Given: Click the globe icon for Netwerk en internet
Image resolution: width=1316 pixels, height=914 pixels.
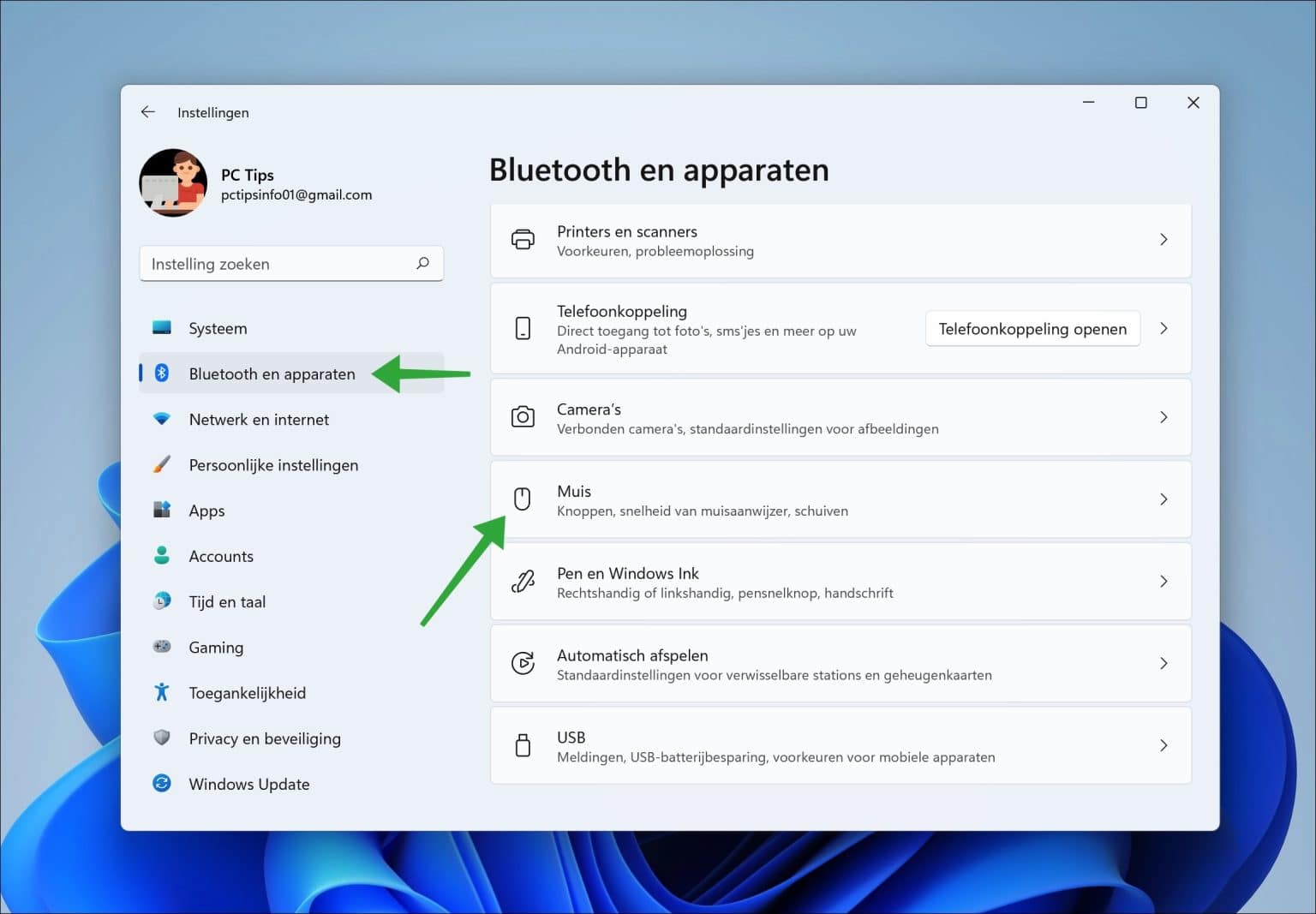Looking at the screenshot, I should pyautogui.click(x=162, y=419).
